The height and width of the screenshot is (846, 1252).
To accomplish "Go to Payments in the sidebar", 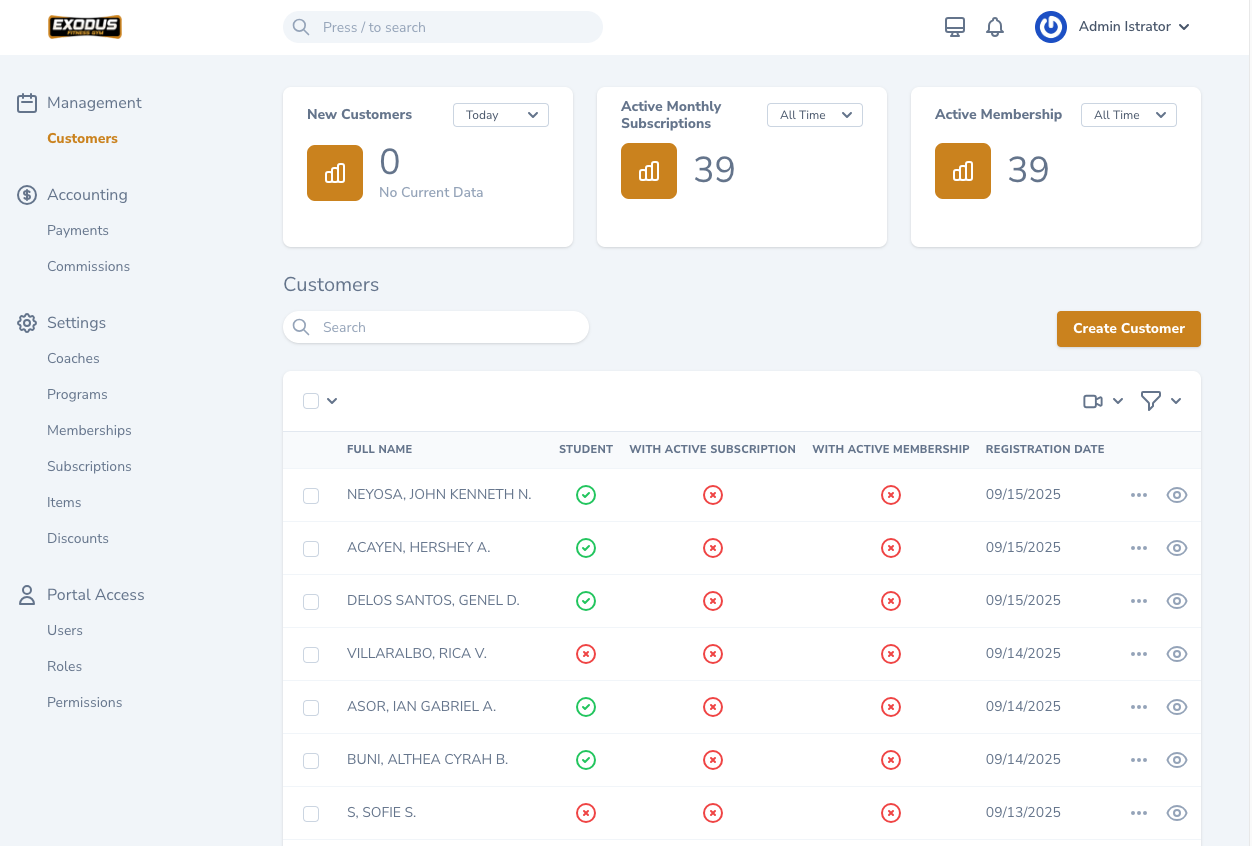I will [78, 231].
